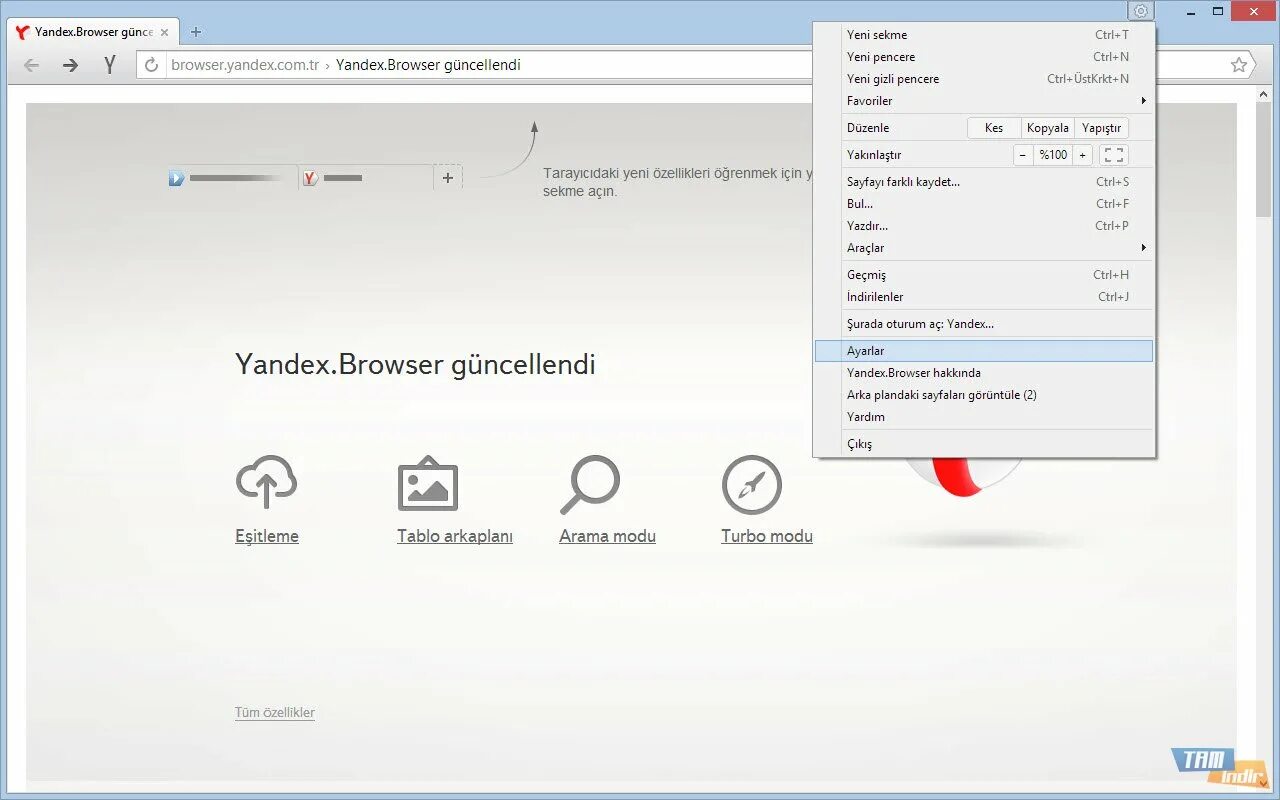Select Yandex.Browser hakkında
The image size is (1280, 800).
coord(985,373)
